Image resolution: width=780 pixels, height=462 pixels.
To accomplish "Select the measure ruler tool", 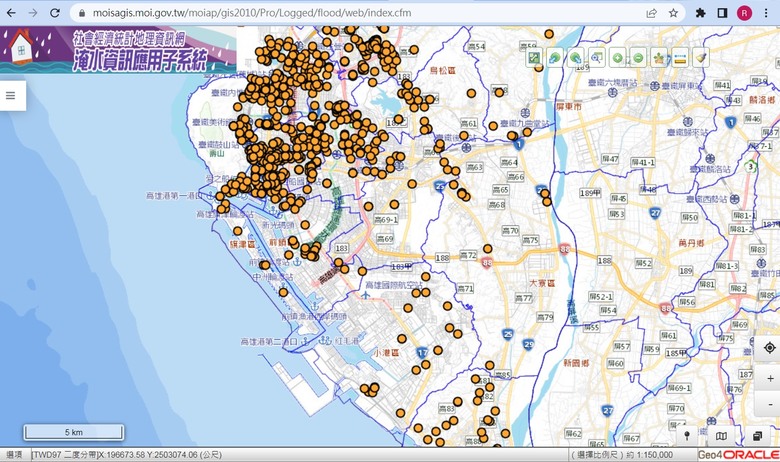I will (680, 58).
